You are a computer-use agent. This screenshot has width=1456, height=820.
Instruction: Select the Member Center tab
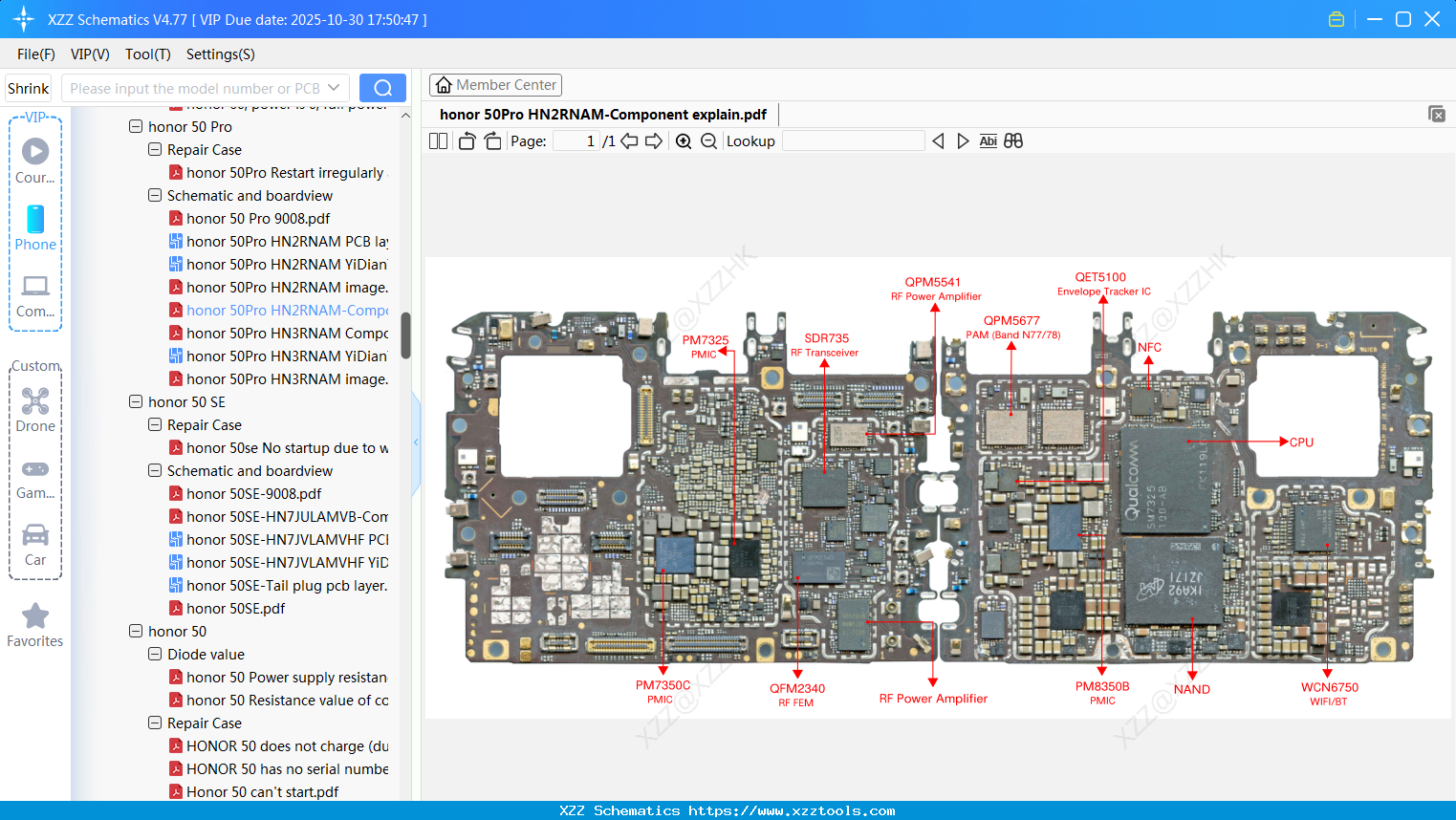point(495,85)
